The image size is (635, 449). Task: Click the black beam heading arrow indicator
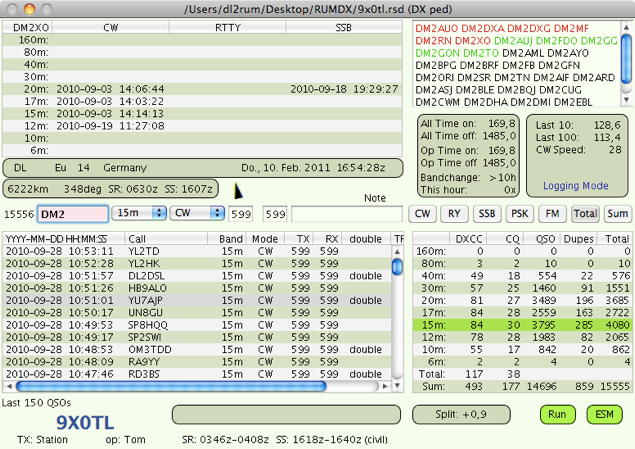coord(238,189)
